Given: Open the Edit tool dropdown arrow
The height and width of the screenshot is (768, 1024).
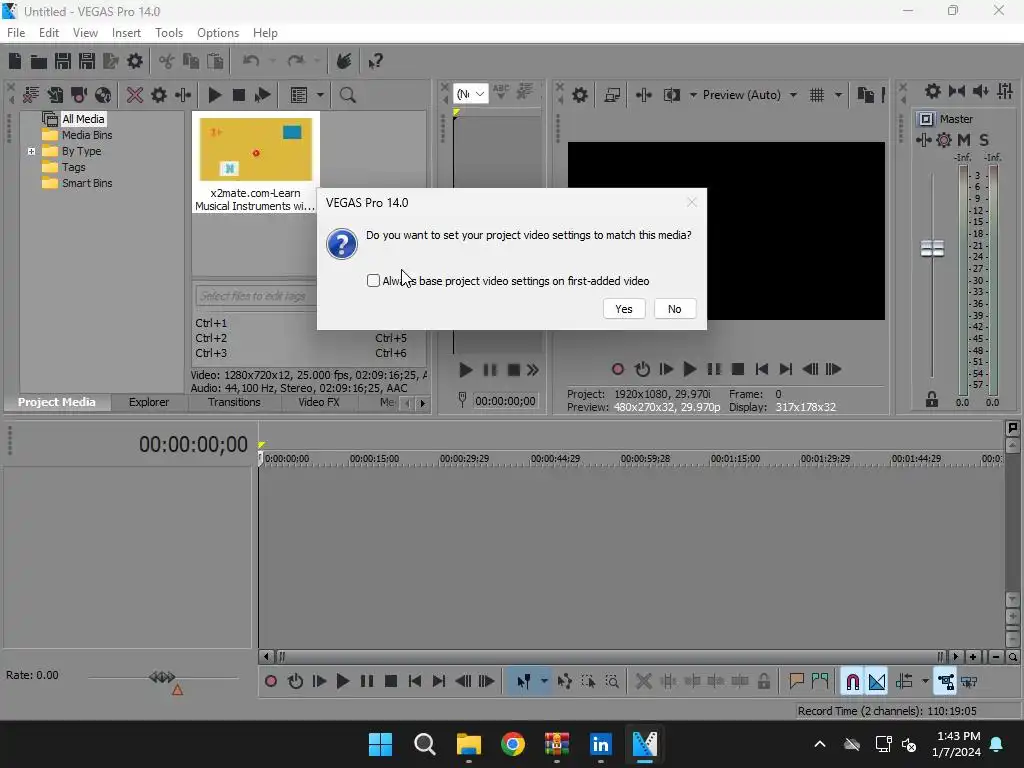Looking at the screenshot, I should tap(544, 682).
